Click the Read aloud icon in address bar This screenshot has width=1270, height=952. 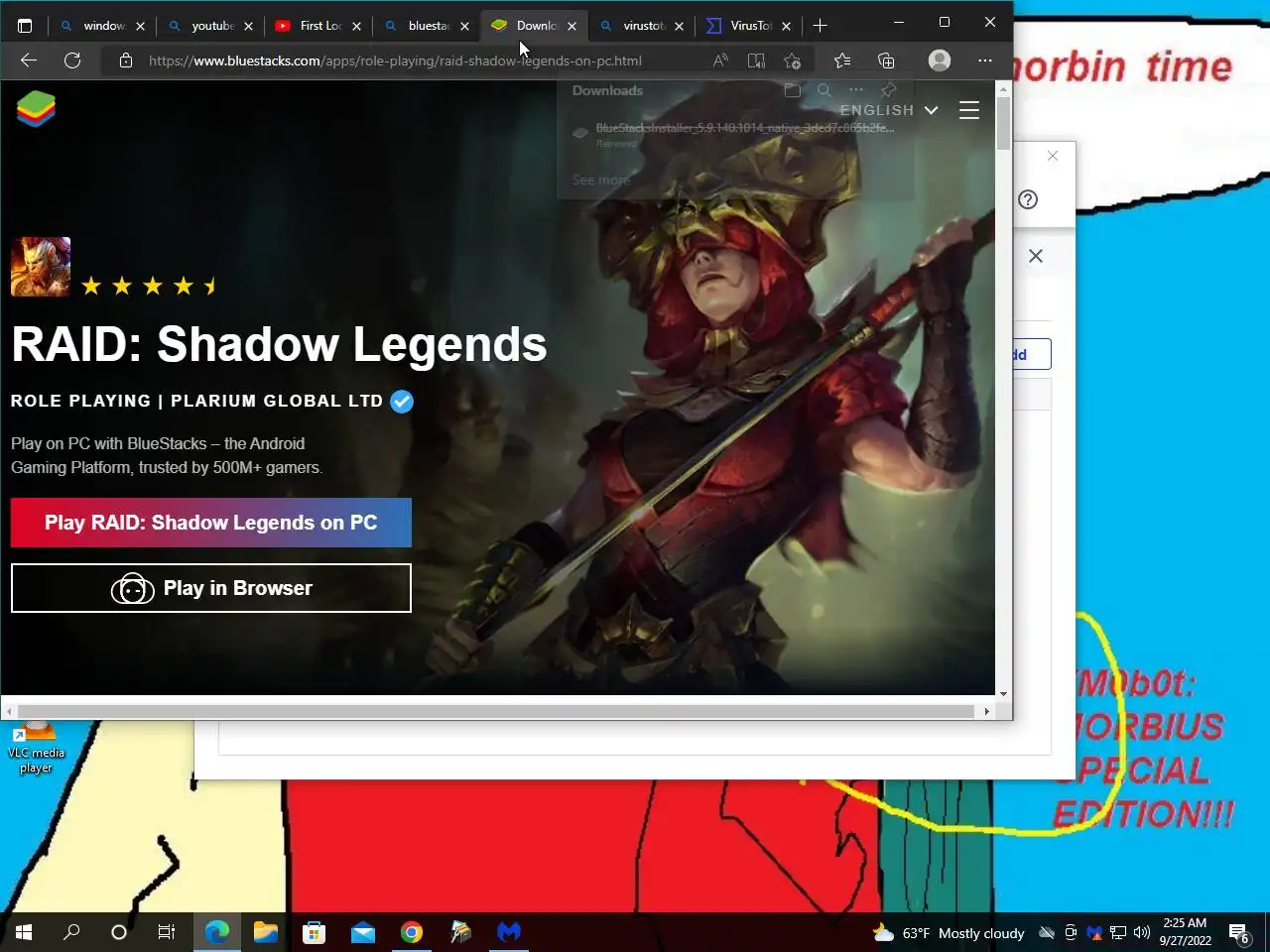coord(720,60)
